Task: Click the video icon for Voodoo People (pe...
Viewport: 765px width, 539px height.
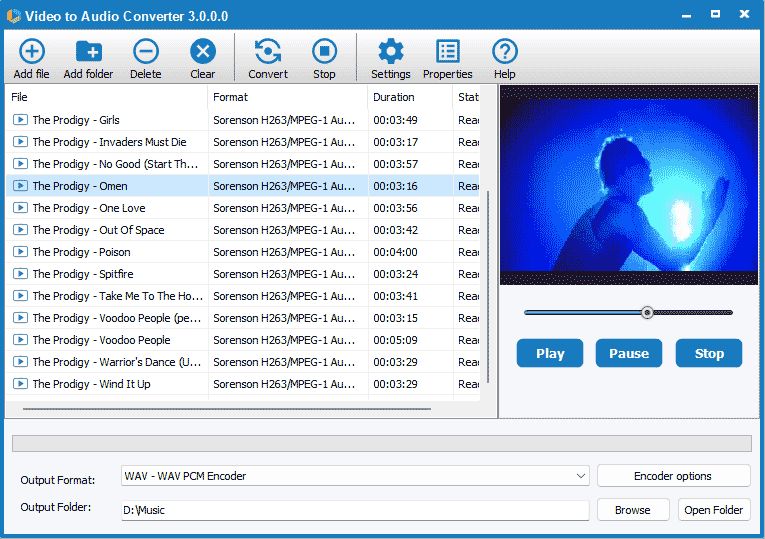Action: click(20, 318)
